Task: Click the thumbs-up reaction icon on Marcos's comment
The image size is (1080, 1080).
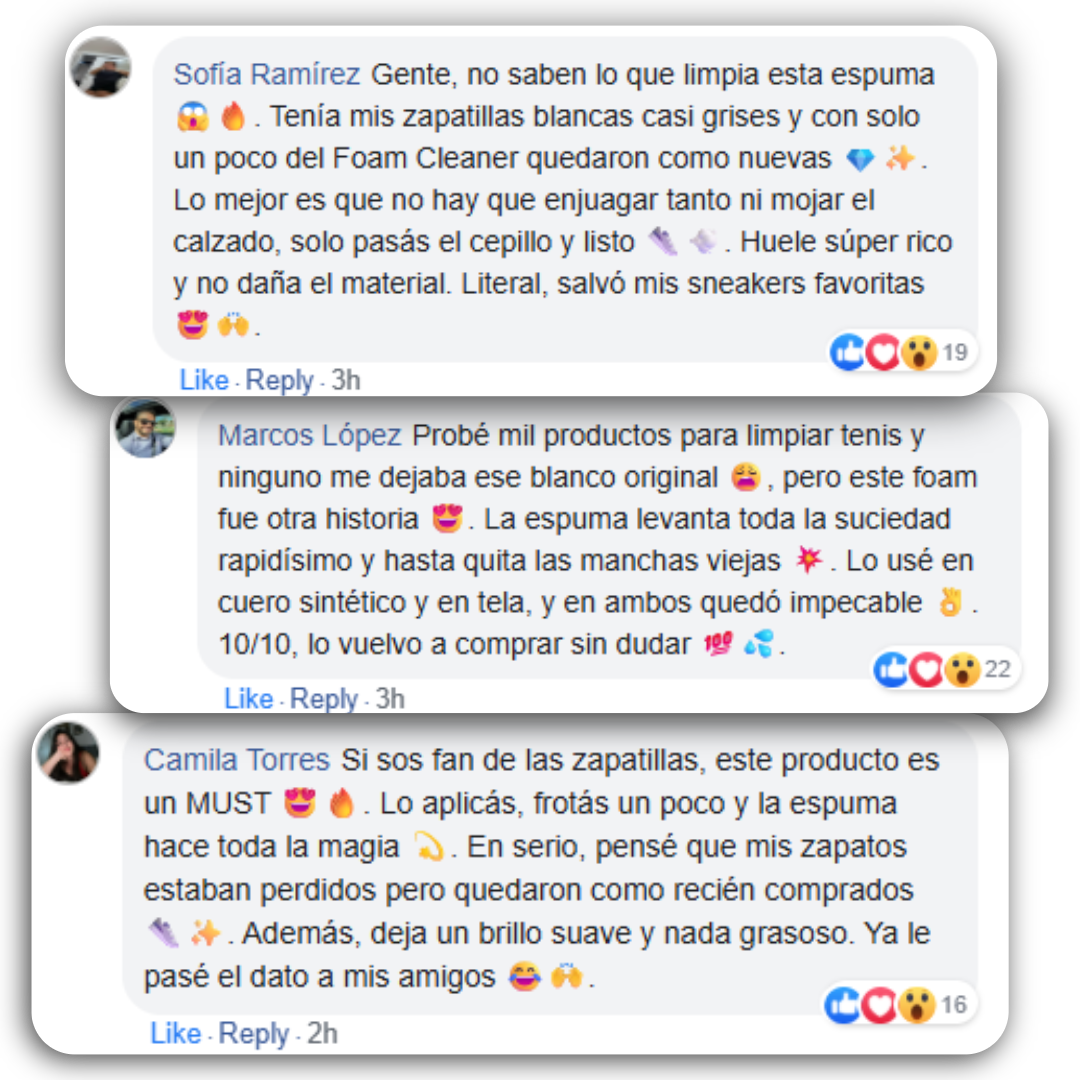Action: (892, 669)
